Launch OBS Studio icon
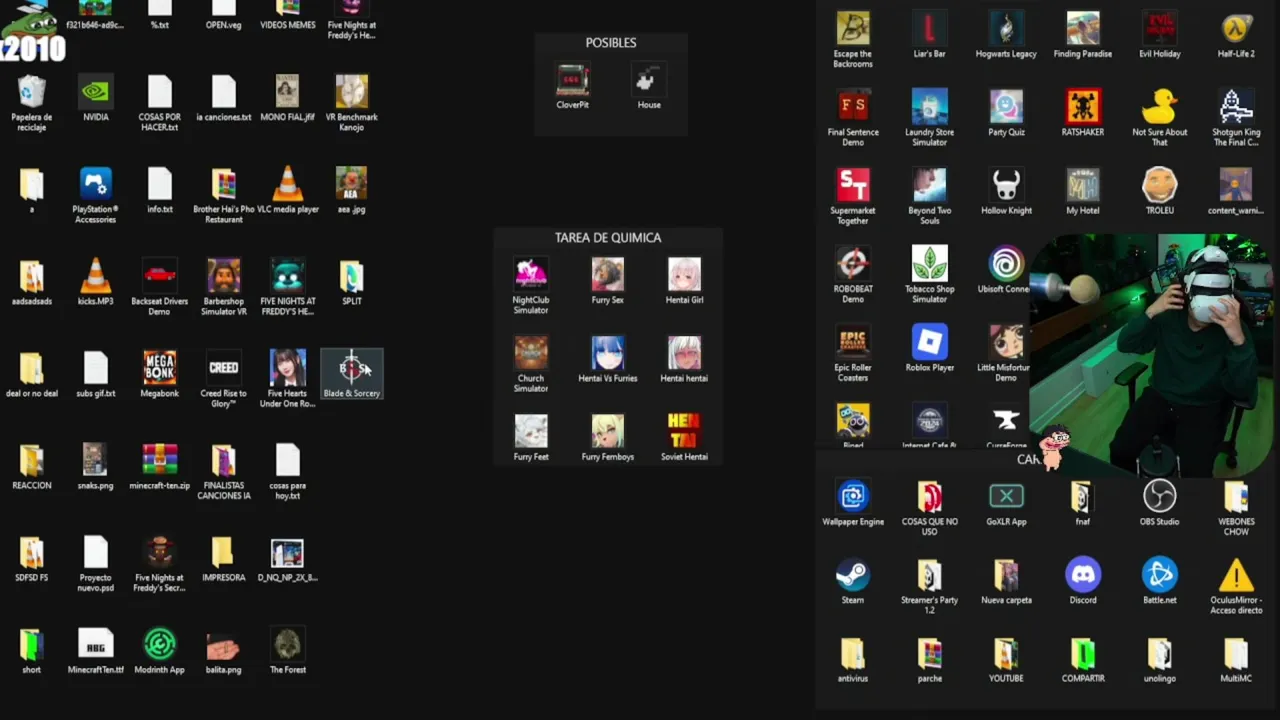Image resolution: width=1280 pixels, height=720 pixels. [1160, 496]
